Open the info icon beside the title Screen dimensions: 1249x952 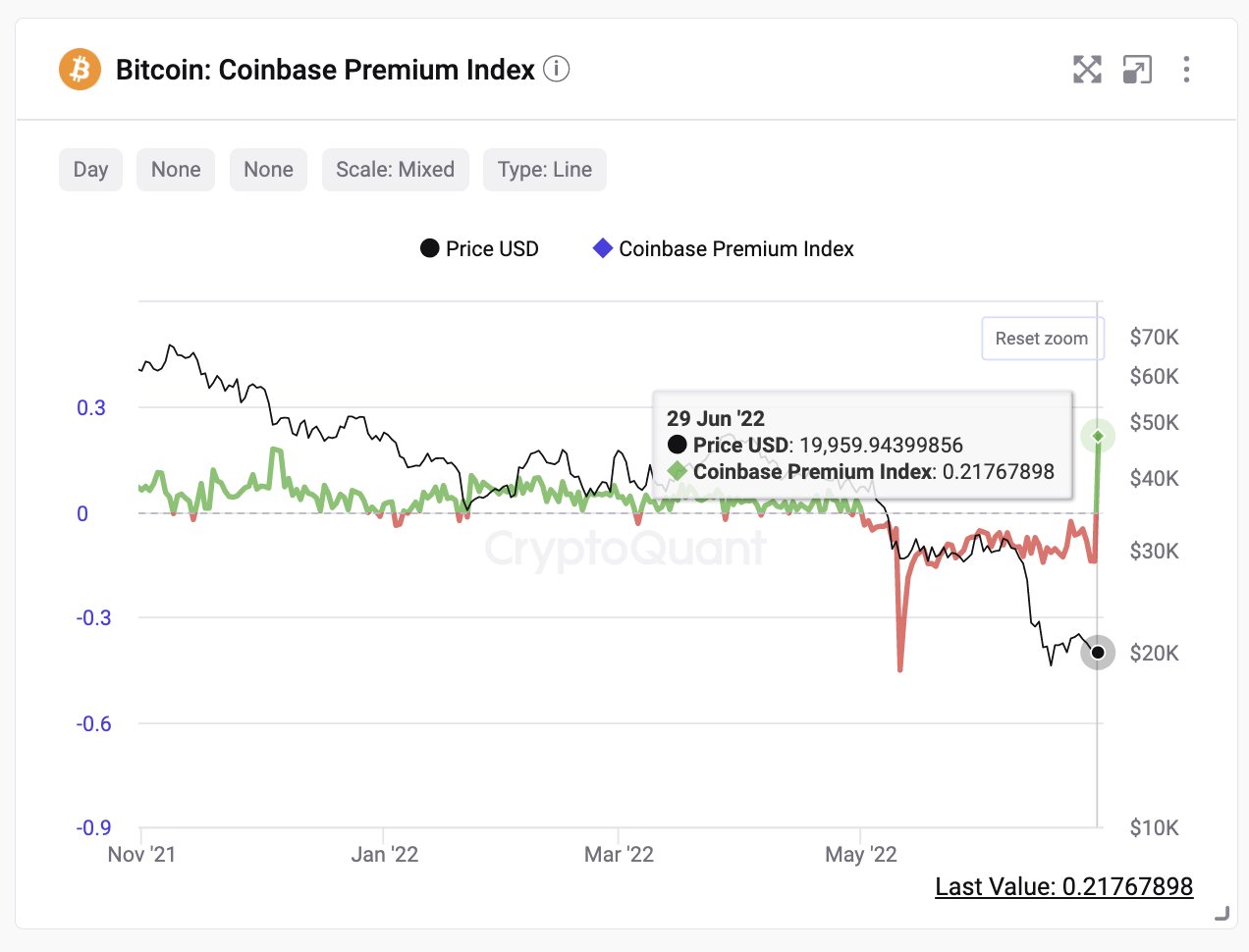point(557,70)
